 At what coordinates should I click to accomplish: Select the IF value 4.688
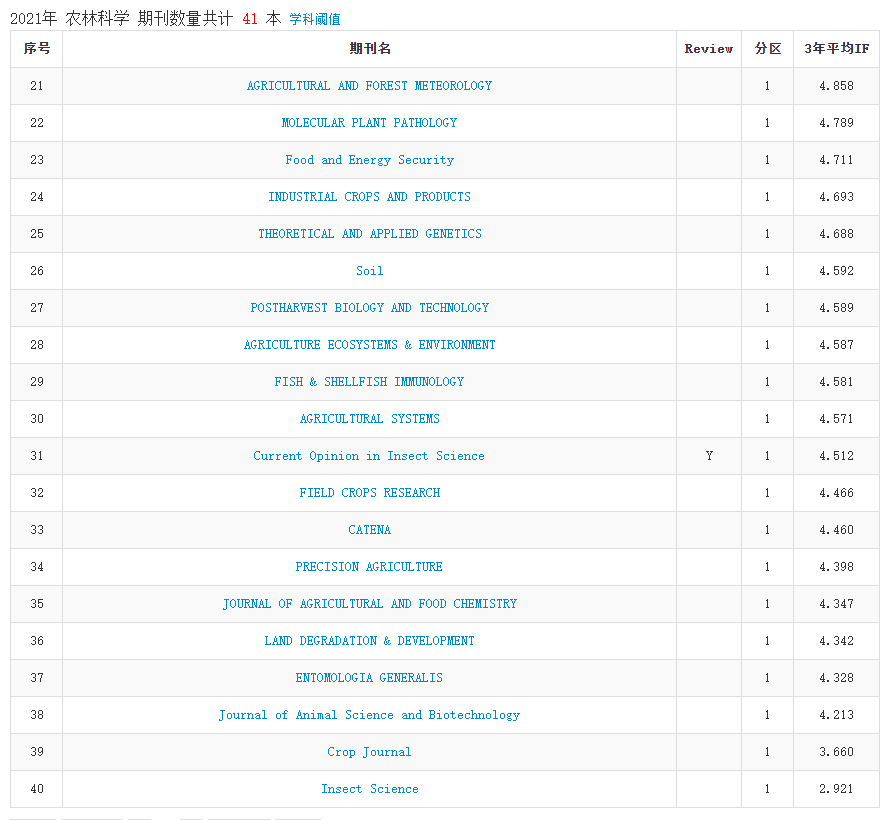(836, 234)
